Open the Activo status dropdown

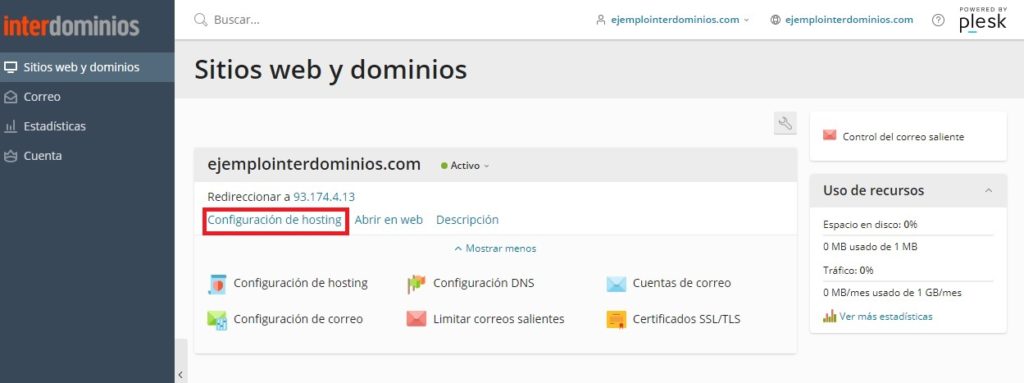pyautogui.click(x=465, y=166)
